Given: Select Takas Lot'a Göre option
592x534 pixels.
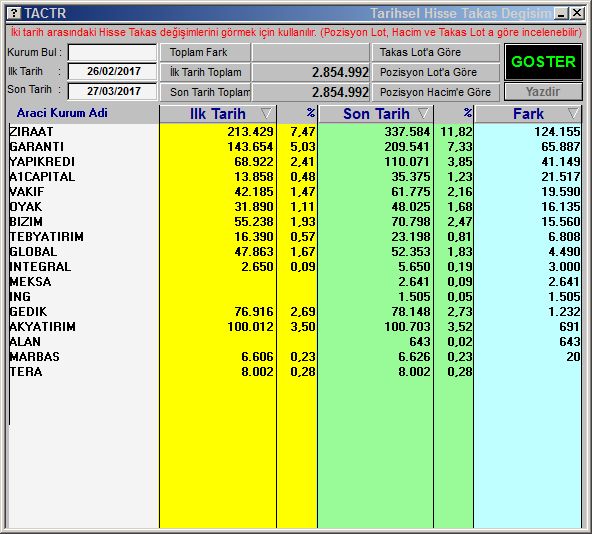Looking at the screenshot, I should point(436,52).
